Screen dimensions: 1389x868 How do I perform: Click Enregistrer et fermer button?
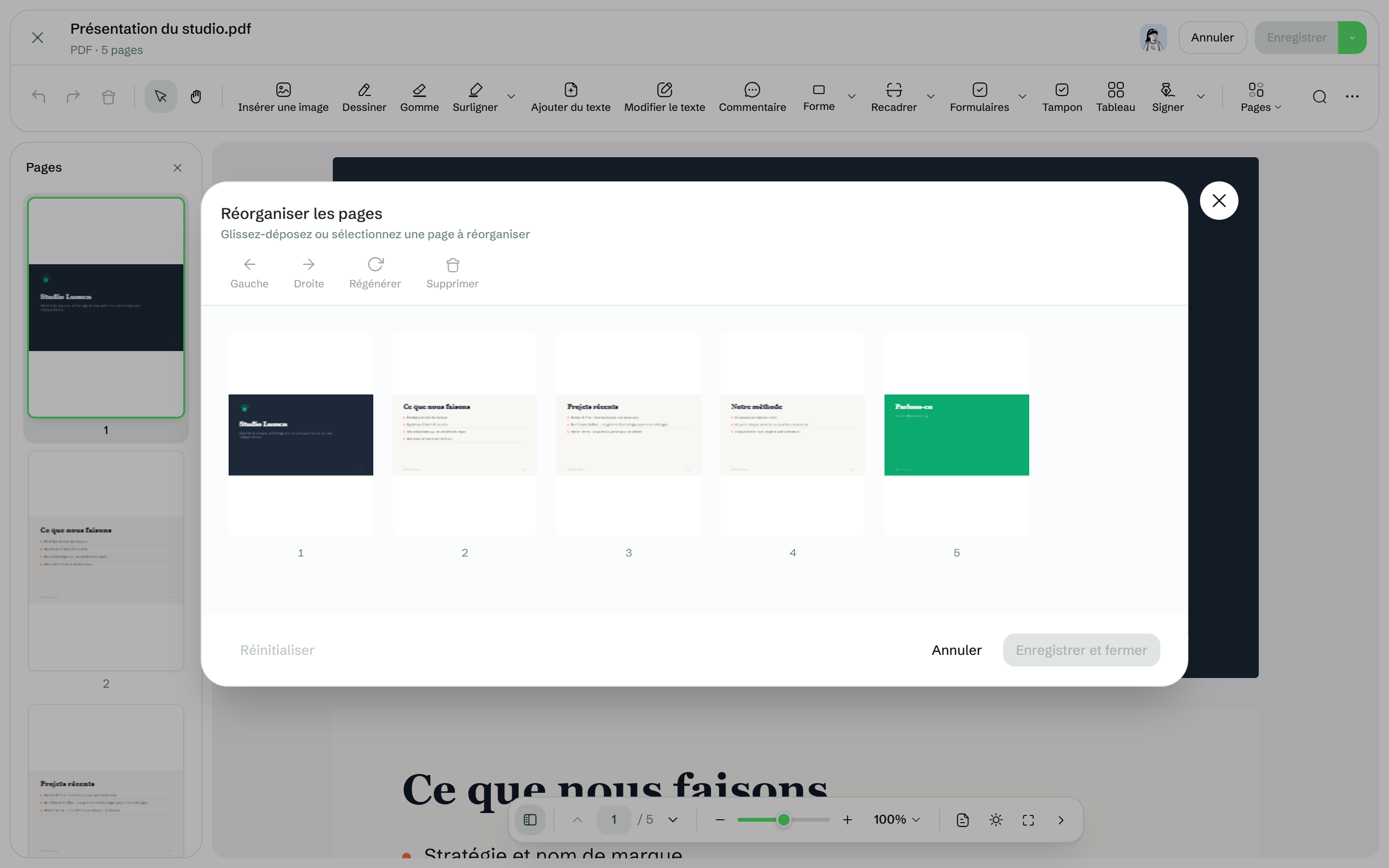1081,650
